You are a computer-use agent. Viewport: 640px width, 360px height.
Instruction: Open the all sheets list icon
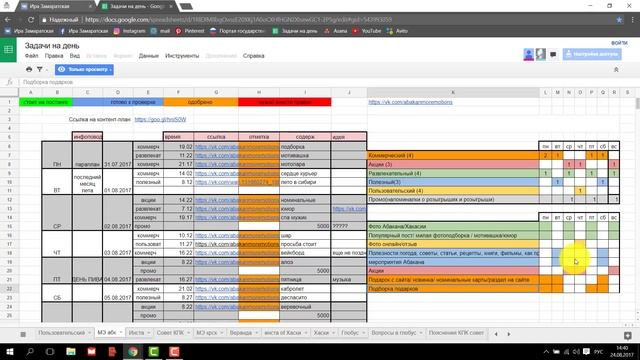pyautogui.click(x=23, y=334)
